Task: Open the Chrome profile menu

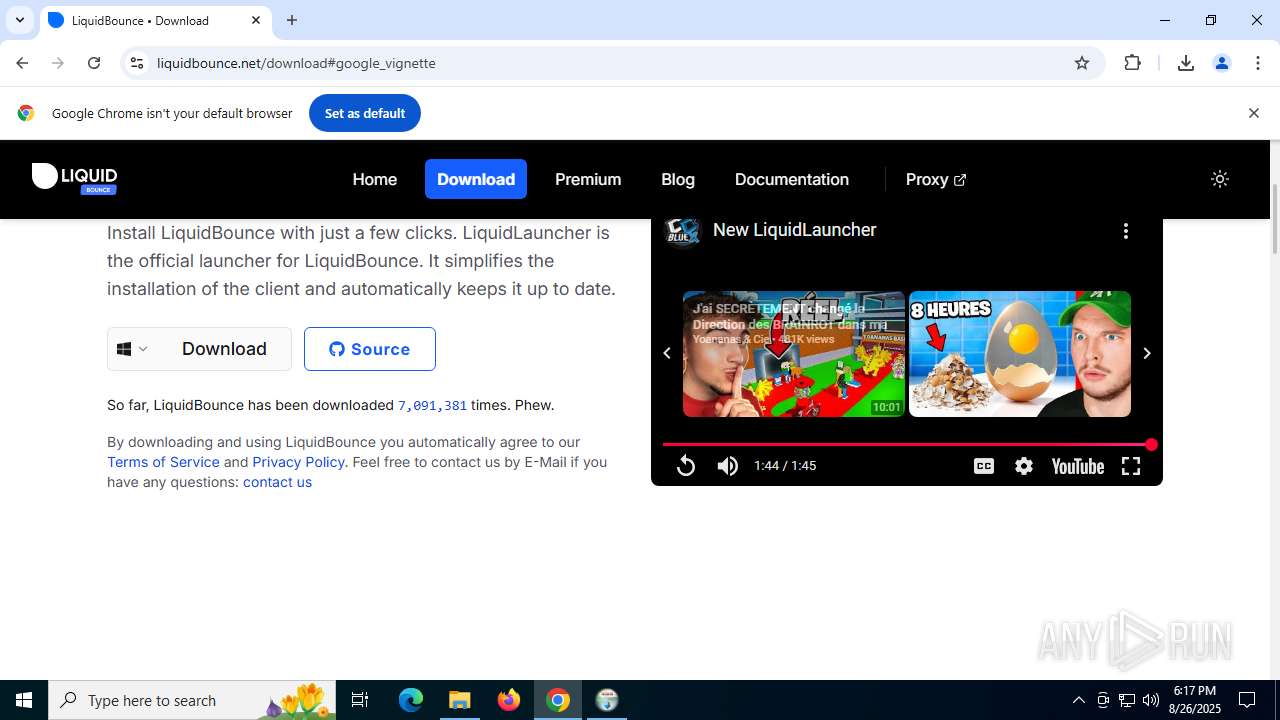Action: coord(1222,63)
